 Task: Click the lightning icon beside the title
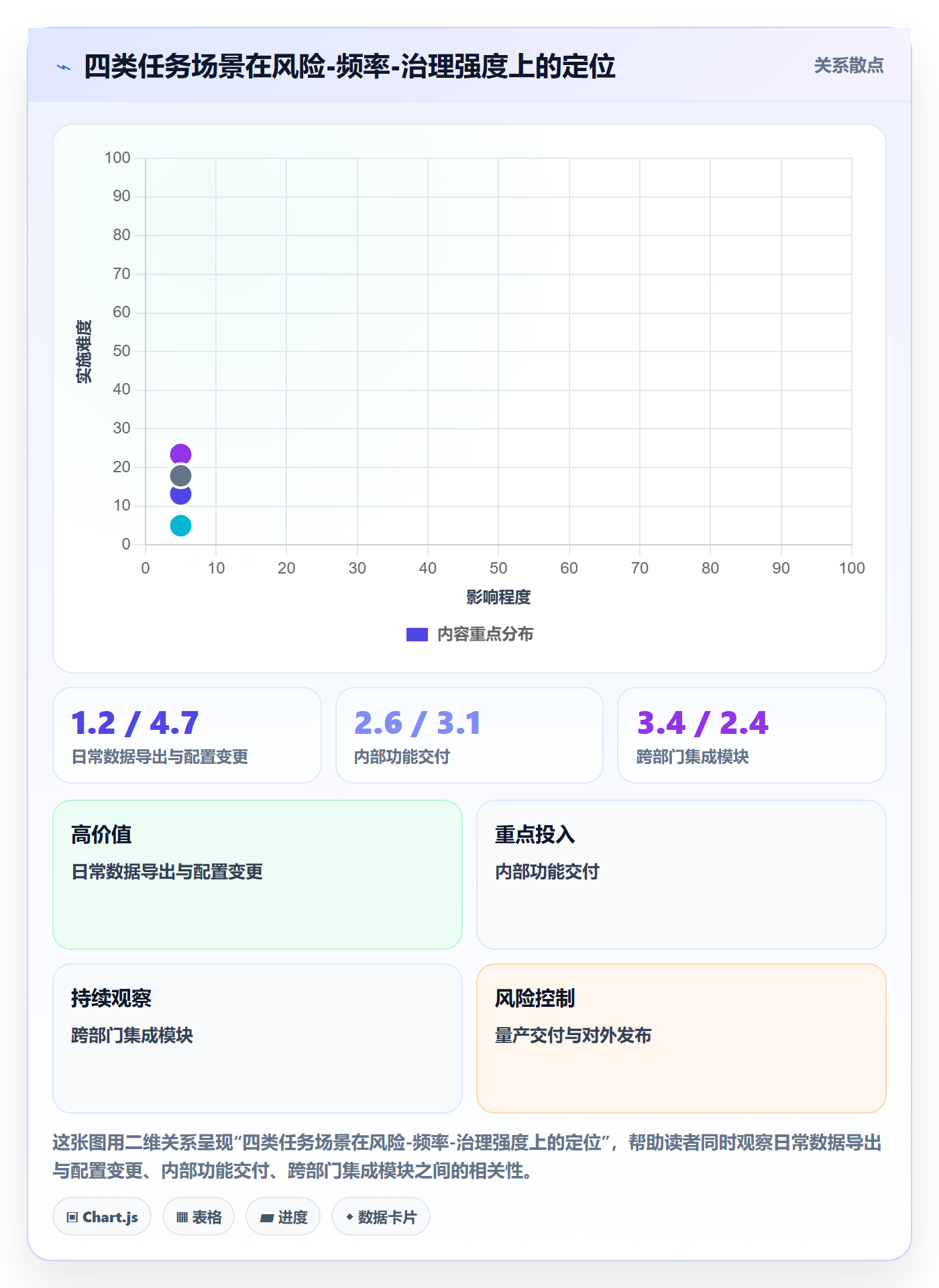(64, 67)
